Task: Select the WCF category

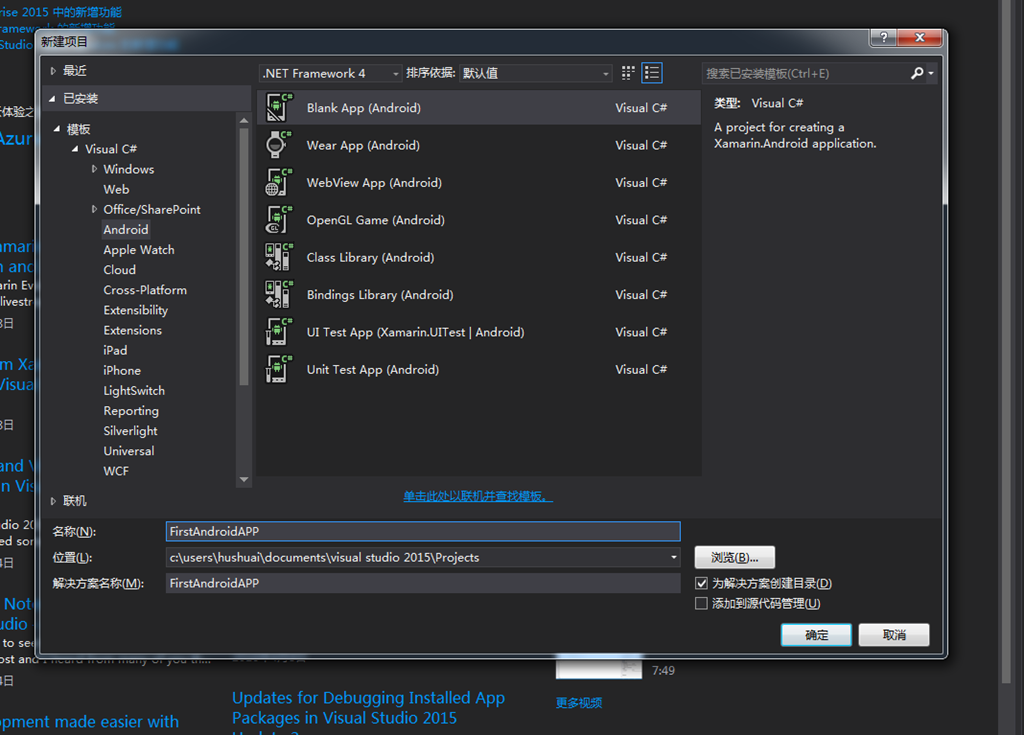Action: [116, 471]
